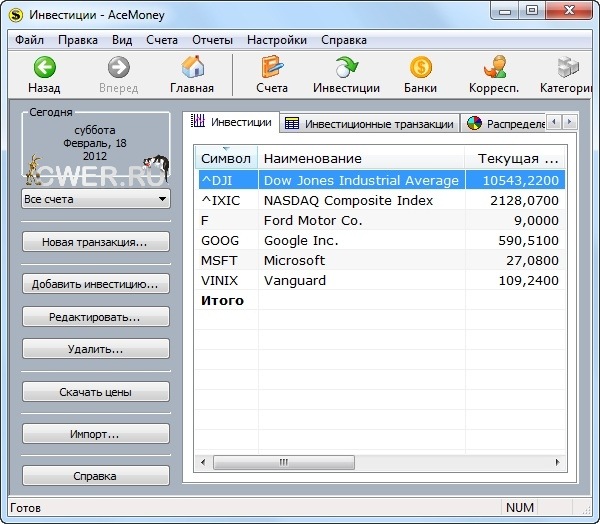Screen dimensions: 600x524
Task: Open the Отчеты menu
Action: pyautogui.click(x=211, y=40)
